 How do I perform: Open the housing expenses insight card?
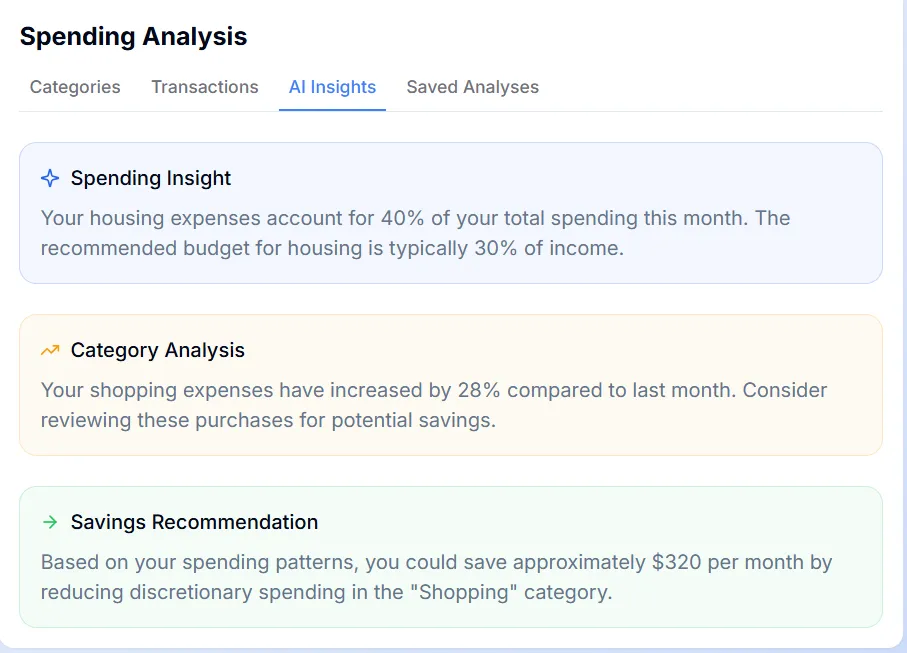pyautogui.click(x=450, y=210)
